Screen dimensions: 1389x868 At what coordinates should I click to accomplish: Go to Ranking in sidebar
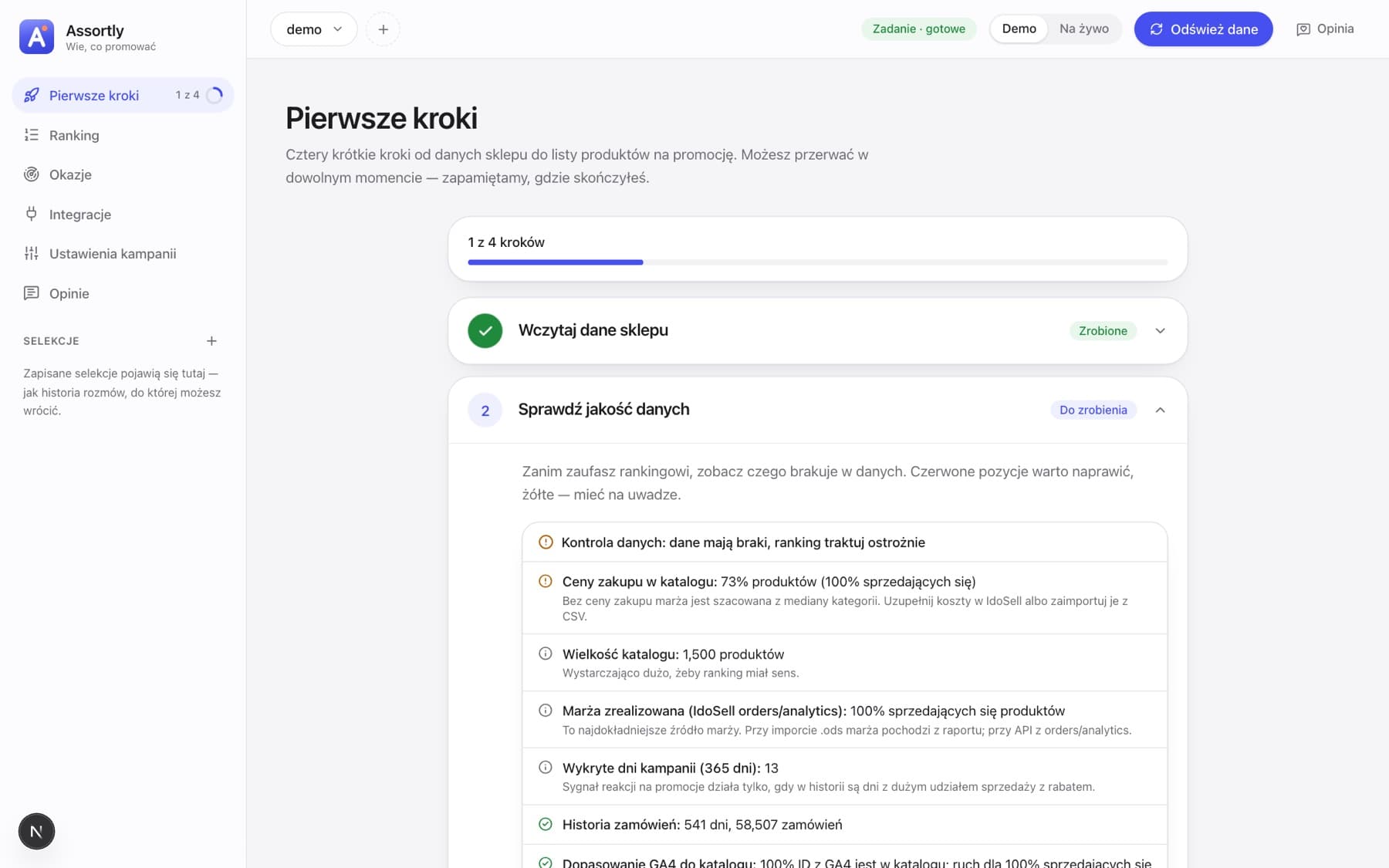click(123, 135)
